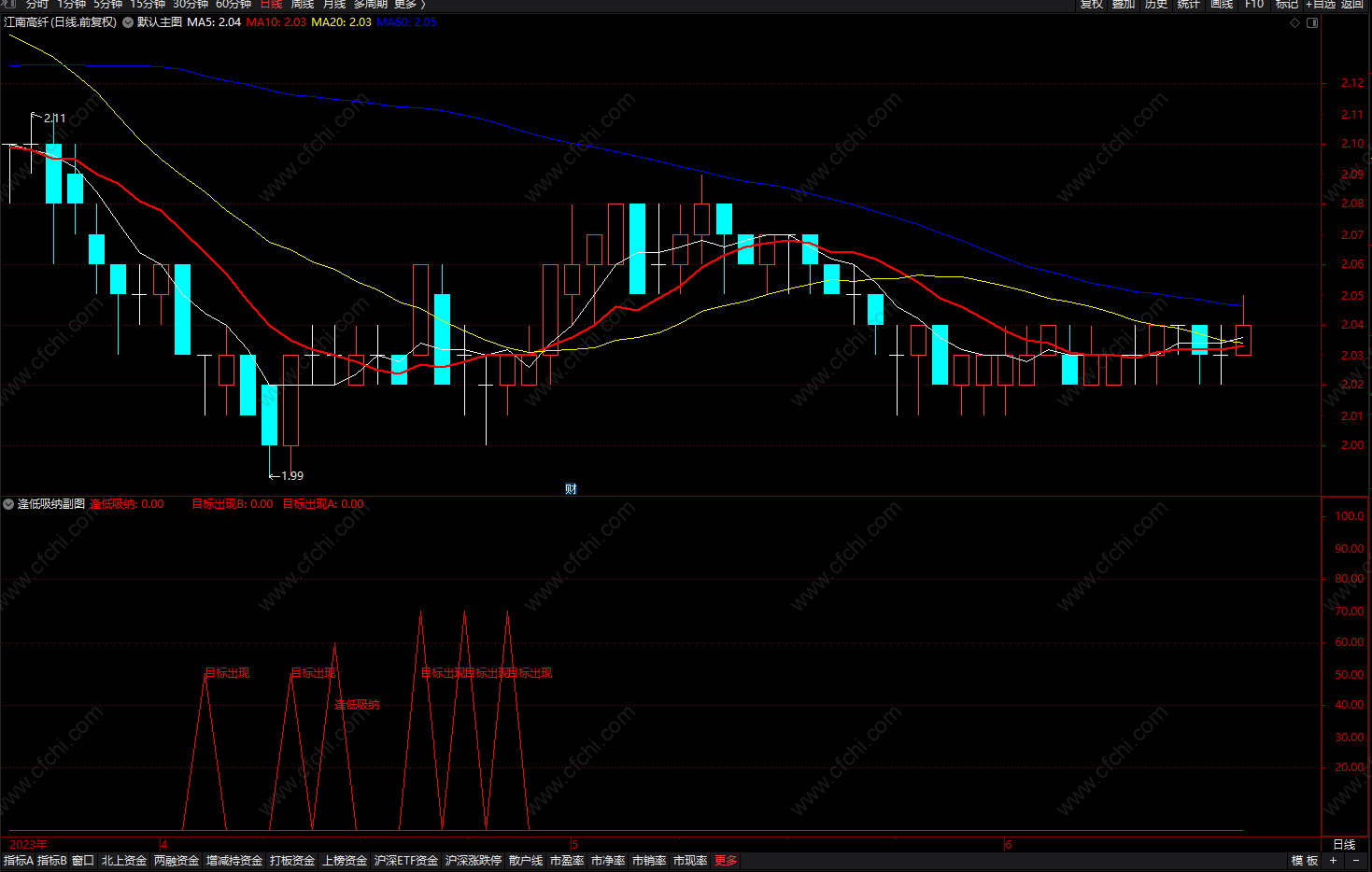Click the 统计 statistics button
1372x872 pixels.
coord(1189,5)
